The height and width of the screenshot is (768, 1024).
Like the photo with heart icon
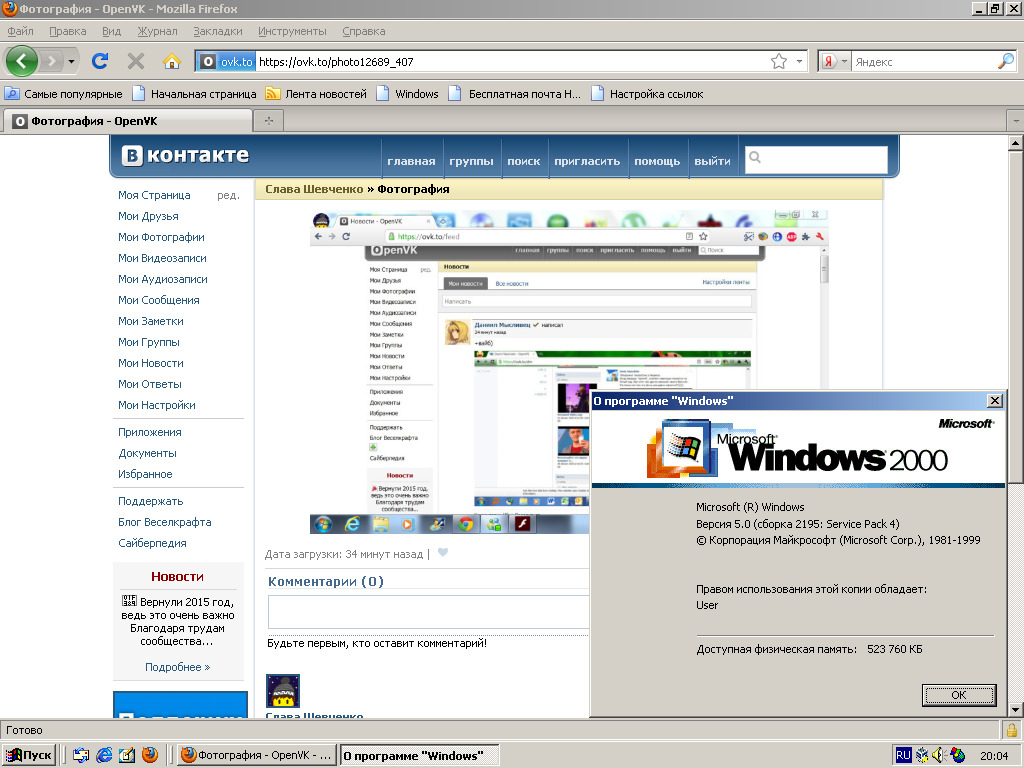click(443, 552)
